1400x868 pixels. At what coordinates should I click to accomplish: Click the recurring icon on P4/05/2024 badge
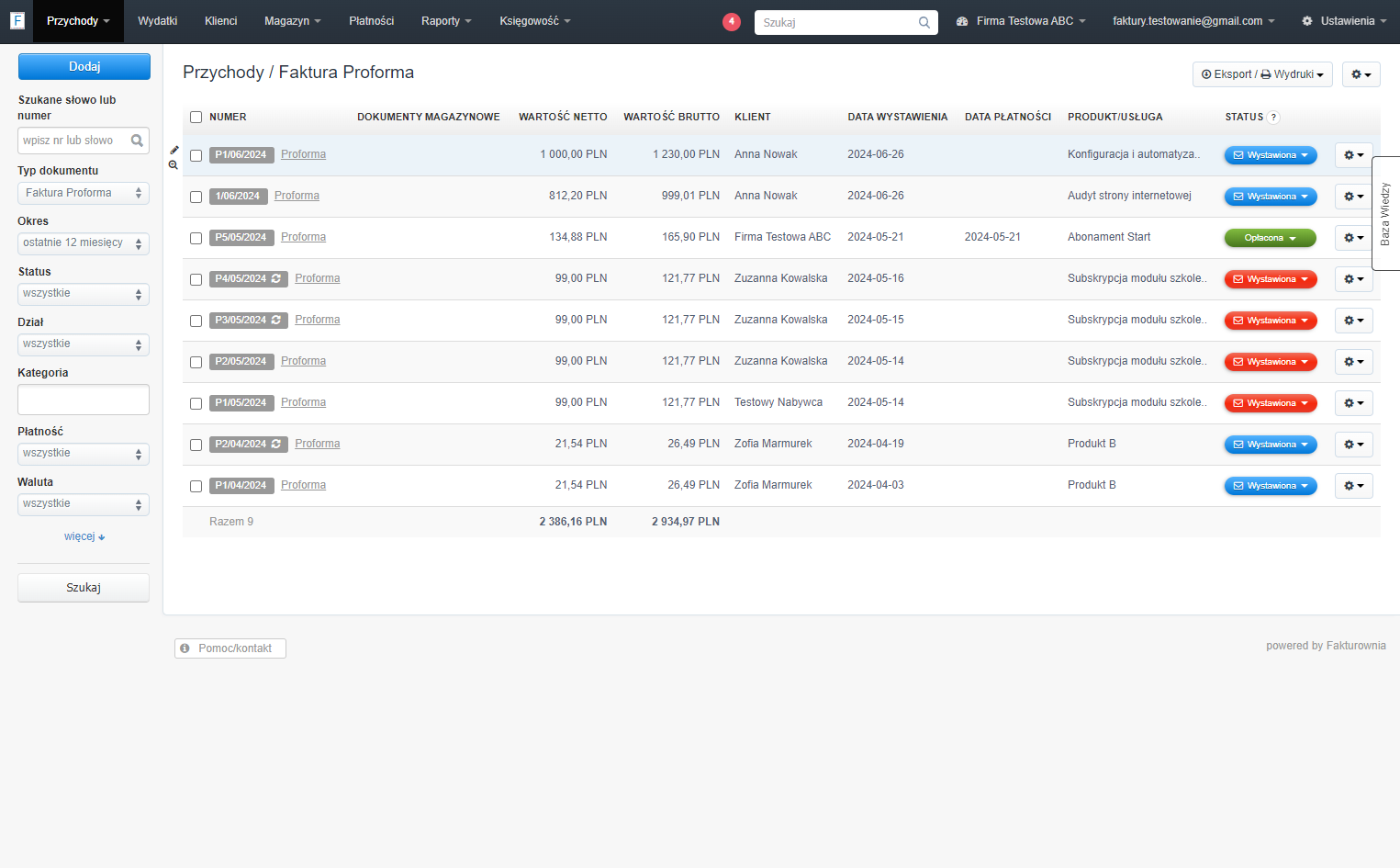click(276, 278)
